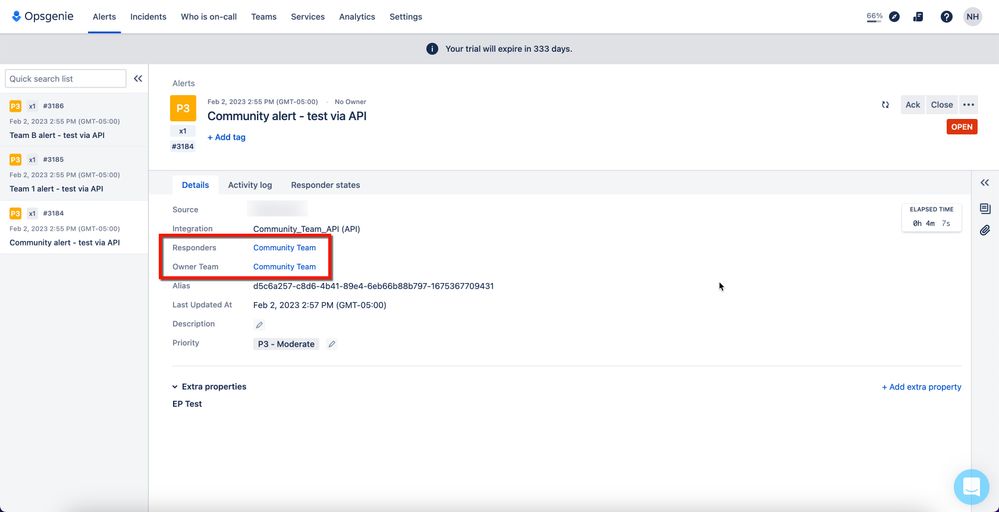Switch to the Activity log tab

pos(250,185)
